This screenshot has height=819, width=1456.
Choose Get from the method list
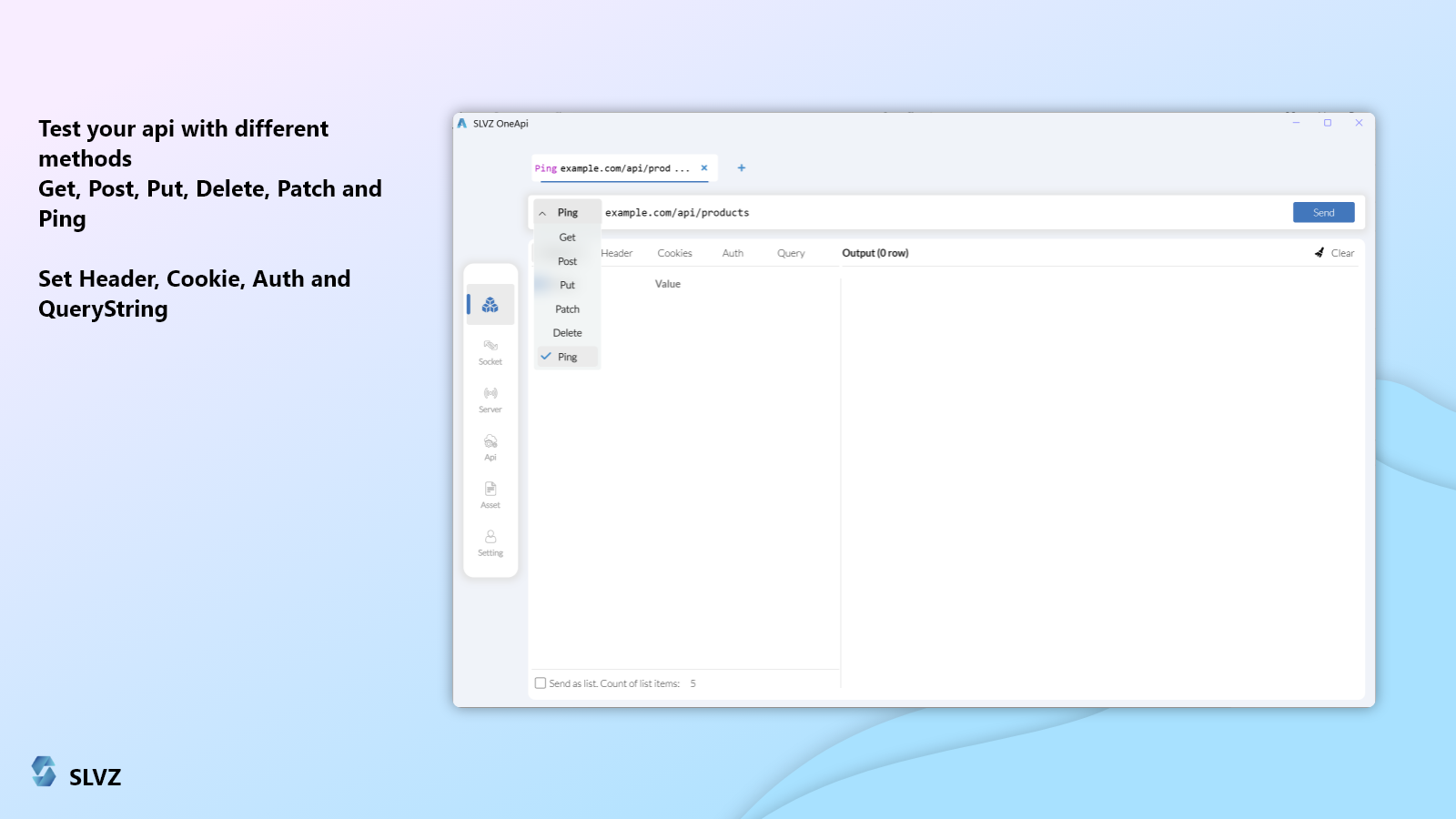[x=567, y=238]
